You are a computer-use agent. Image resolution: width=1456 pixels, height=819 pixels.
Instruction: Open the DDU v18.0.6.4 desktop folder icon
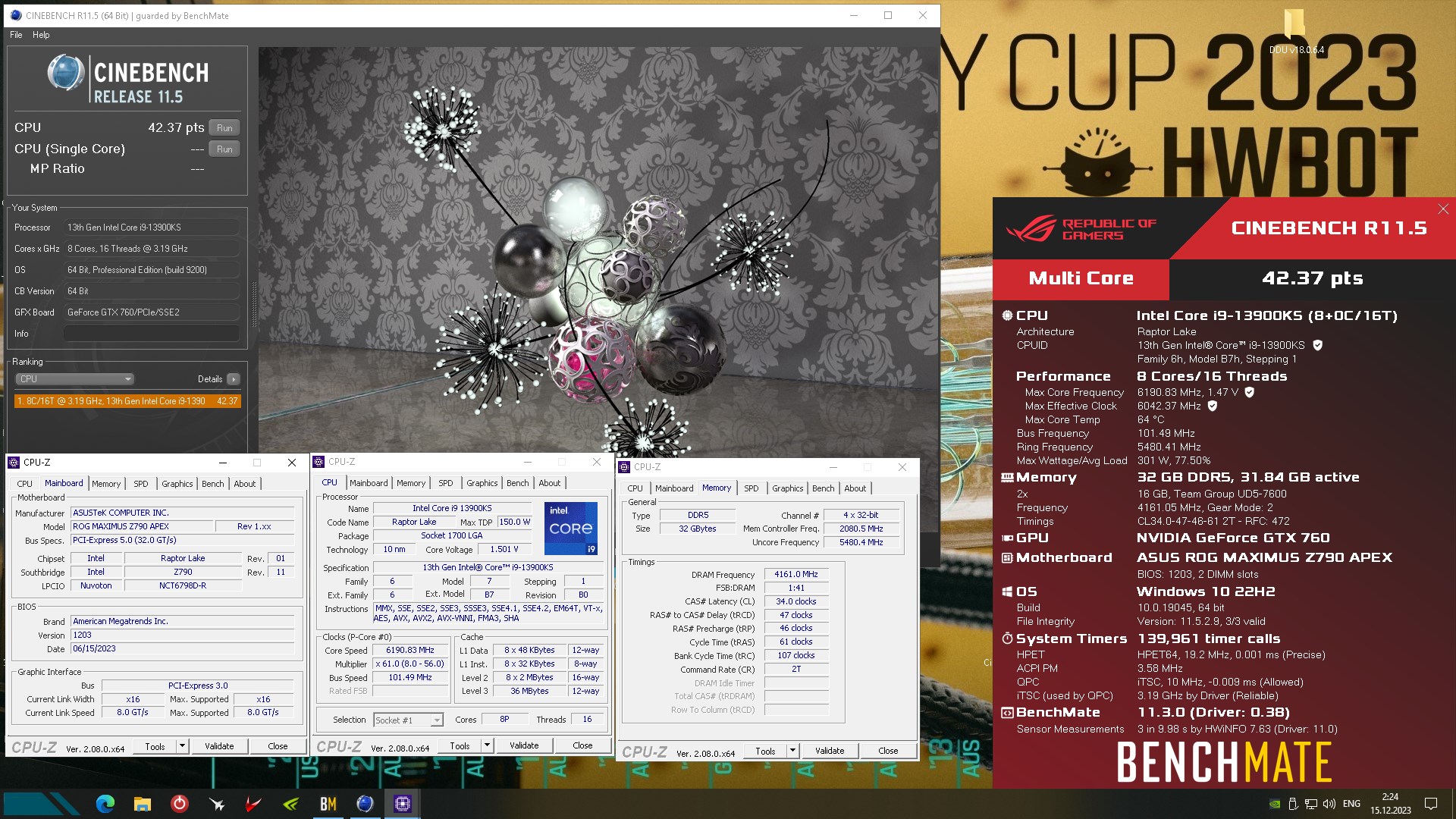tap(1296, 32)
